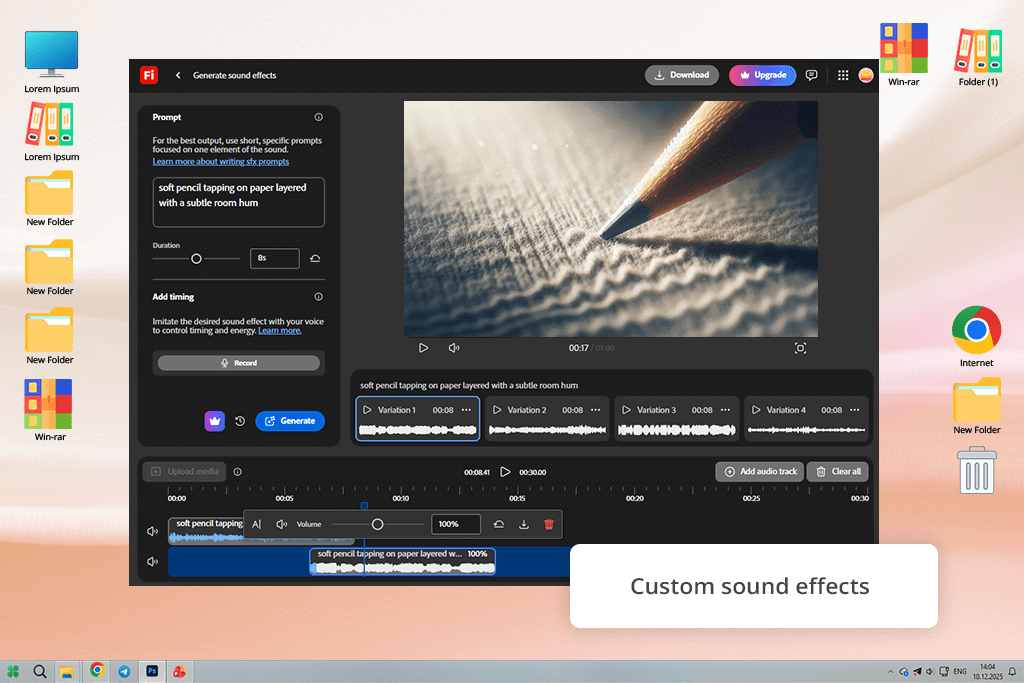This screenshot has height=683, width=1024.
Task: Show Prompt section info icon
Action: [319, 117]
